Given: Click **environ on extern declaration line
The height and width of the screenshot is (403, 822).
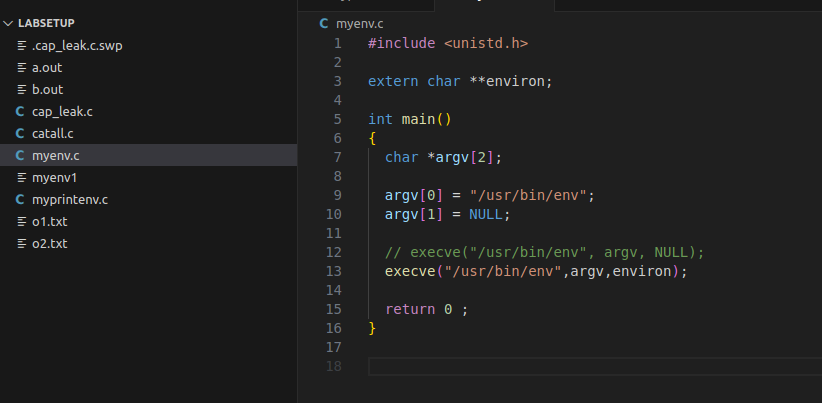Looking at the screenshot, I should point(508,82).
